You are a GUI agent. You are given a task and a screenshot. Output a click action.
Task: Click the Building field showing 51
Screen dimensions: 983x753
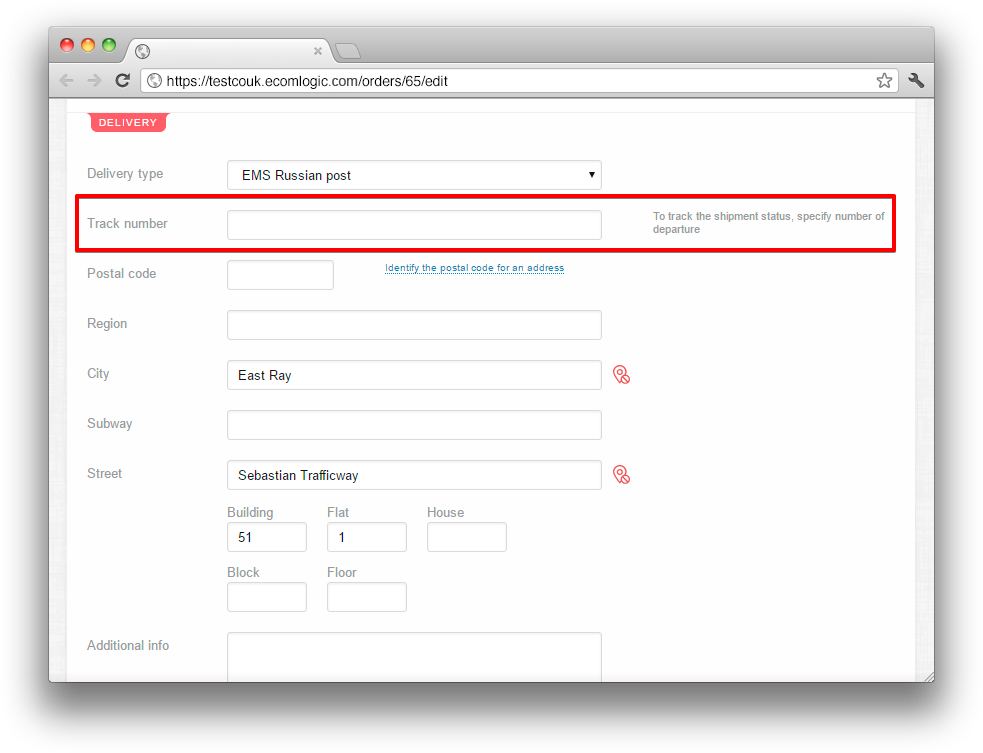coord(267,537)
